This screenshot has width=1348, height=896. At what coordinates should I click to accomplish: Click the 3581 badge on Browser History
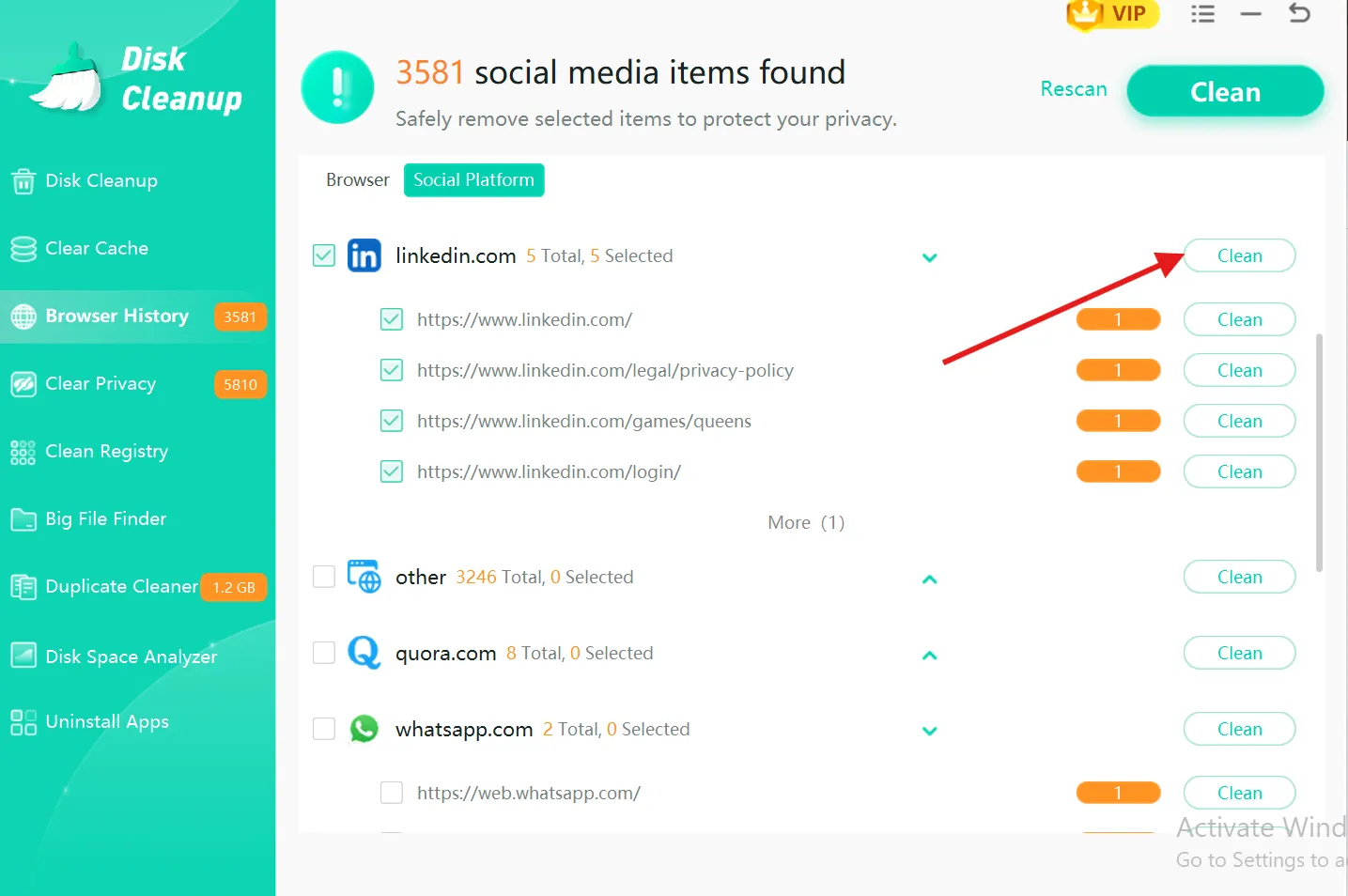(240, 317)
